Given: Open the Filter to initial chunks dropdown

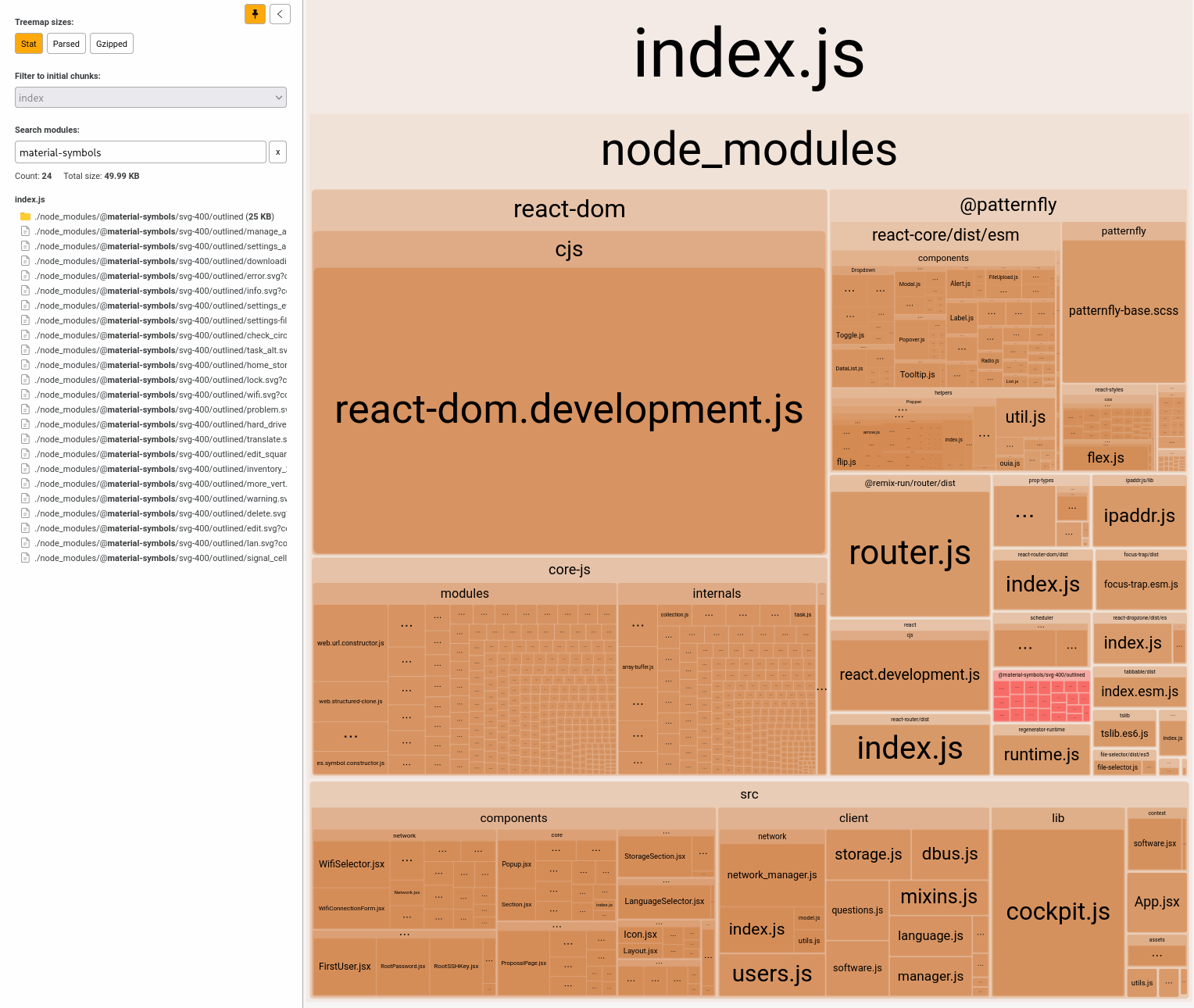Looking at the screenshot, I should [x=151, y=98].
